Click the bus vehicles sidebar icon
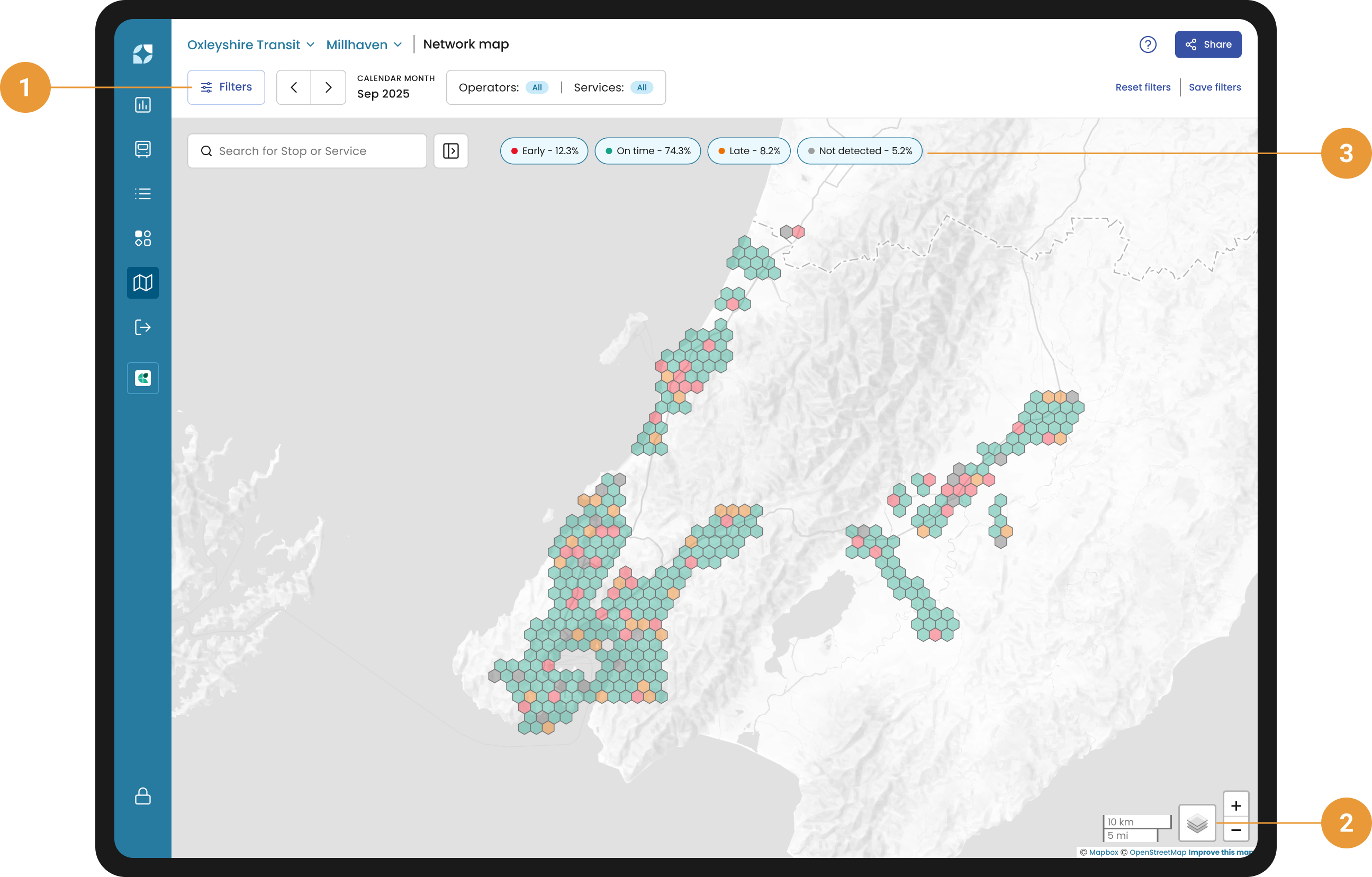Image resolution: width=1372 pixels, height=877 pixels. (142, 149)
